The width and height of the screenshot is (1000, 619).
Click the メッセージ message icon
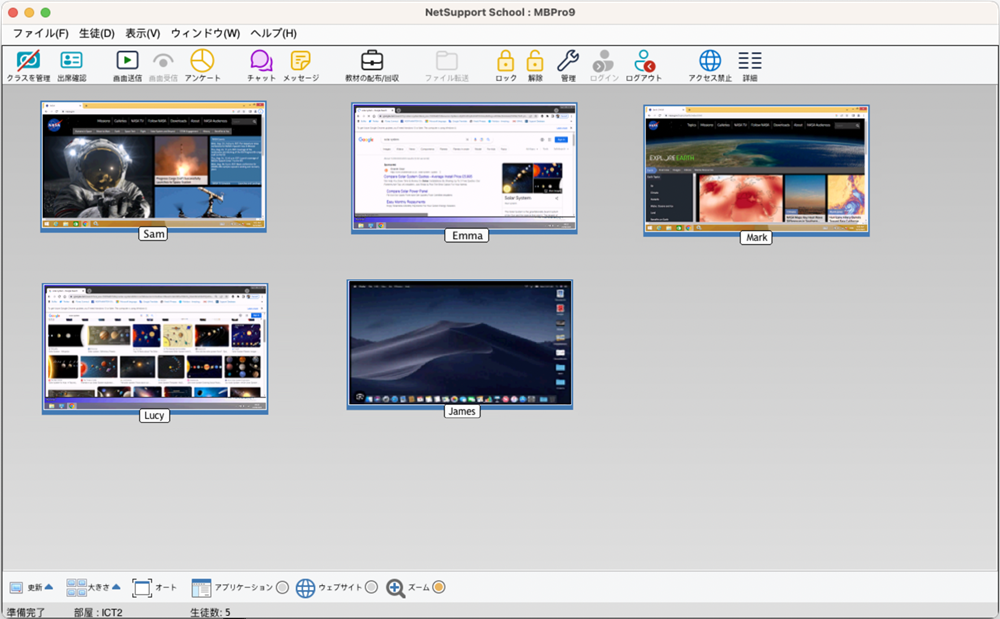[301, 62]
